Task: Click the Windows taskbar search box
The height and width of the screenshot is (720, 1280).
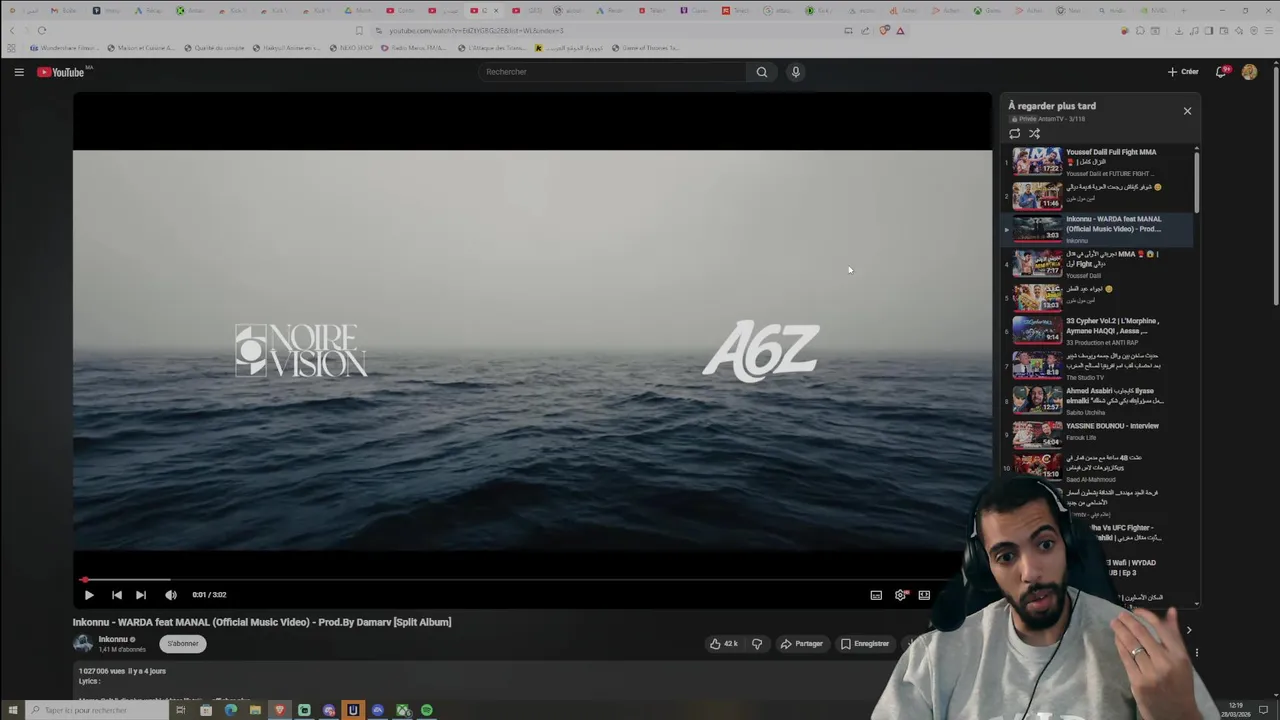Action: pyautogui.click(x=96, y=710)
